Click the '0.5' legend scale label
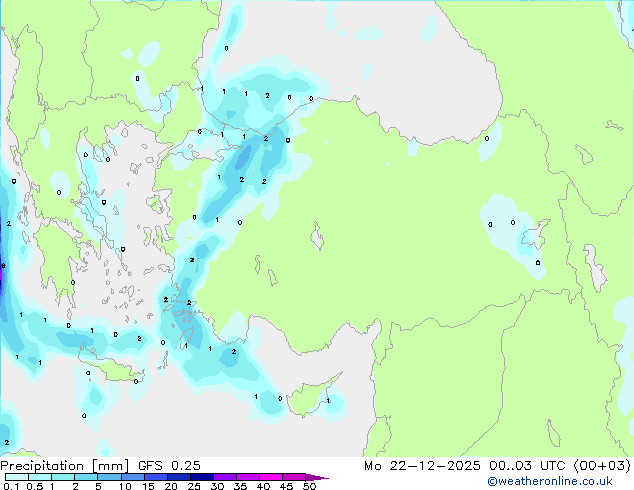Image resolution: width=634 pixels, height=490 pixels. point(35,486)
